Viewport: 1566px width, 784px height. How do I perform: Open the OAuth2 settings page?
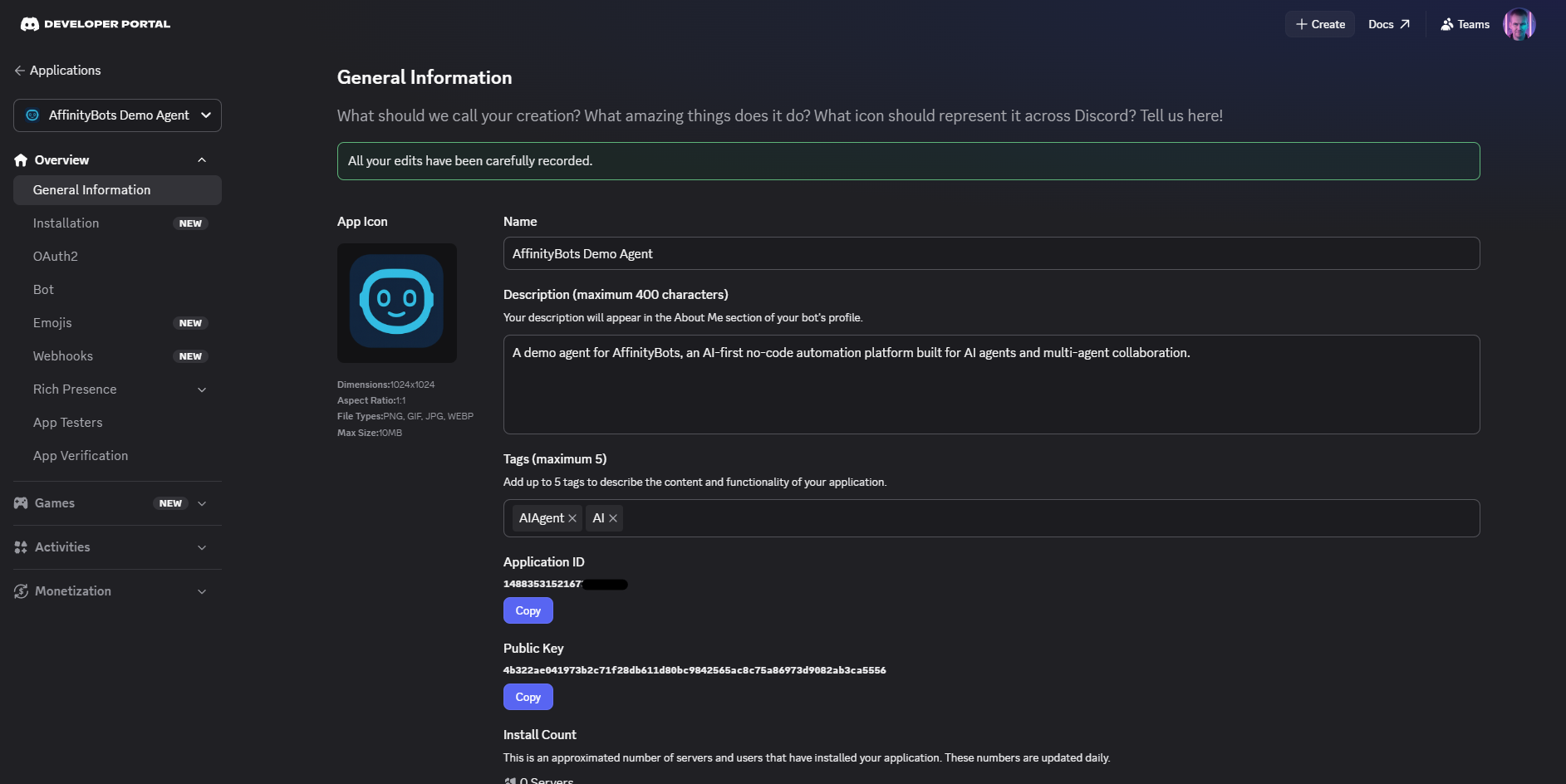coord(56,256)
